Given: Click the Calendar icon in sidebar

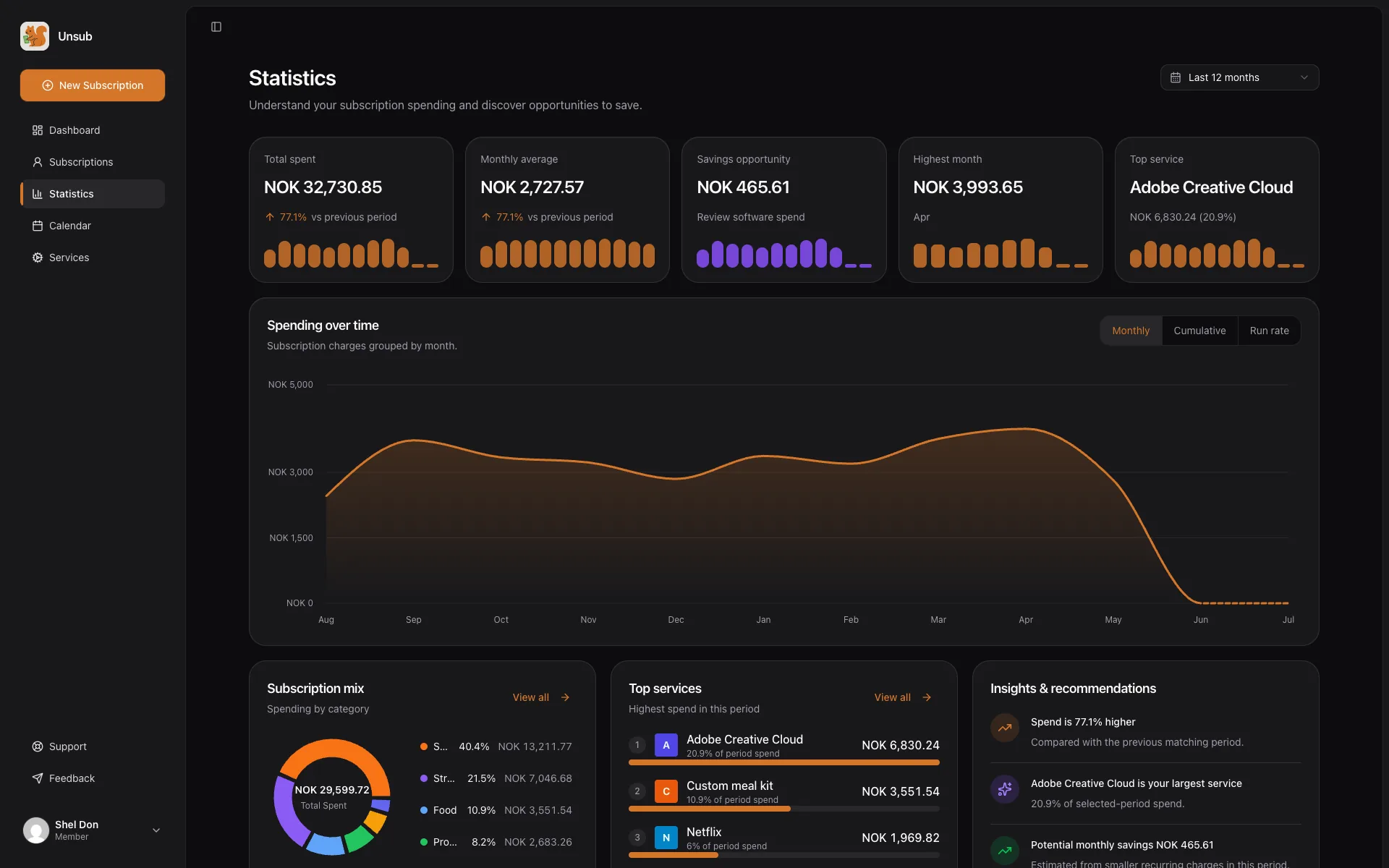Looking at the screenshot, I should click(38, 226).
